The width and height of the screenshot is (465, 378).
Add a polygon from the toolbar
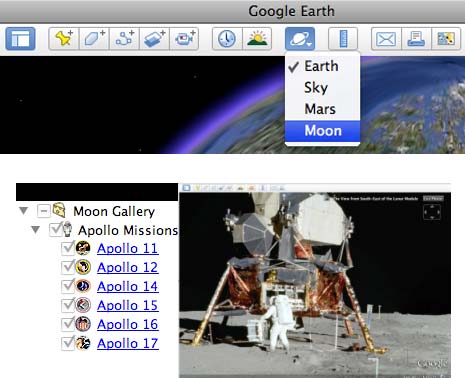(x=94, y=39)
